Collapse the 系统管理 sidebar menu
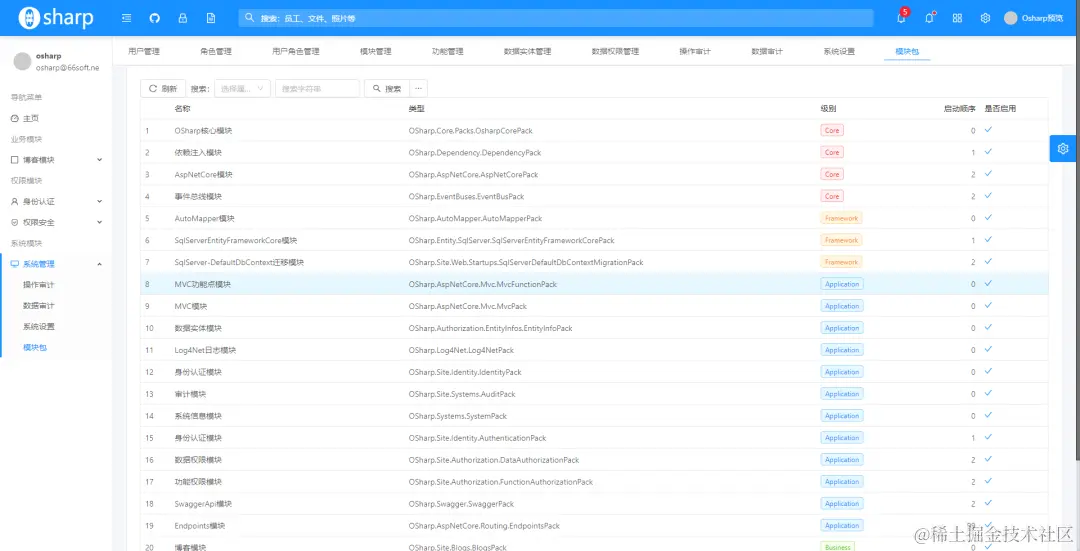The image size is (1080, 551). pos(55,264)
